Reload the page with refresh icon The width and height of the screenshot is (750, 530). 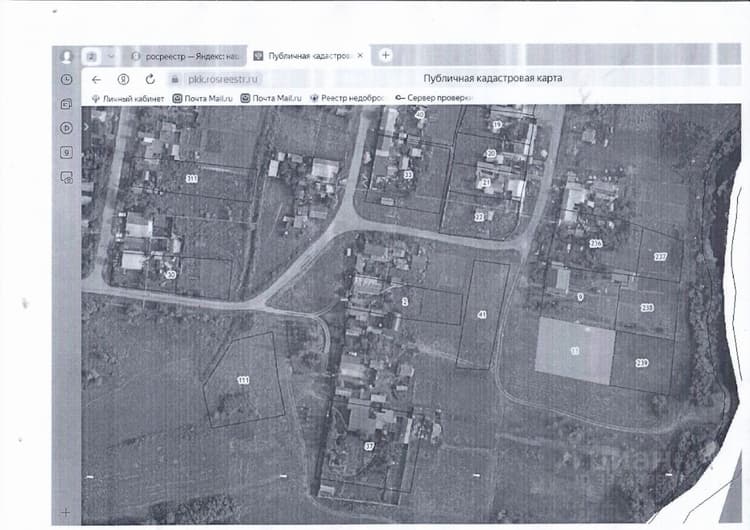click(150, 79)
